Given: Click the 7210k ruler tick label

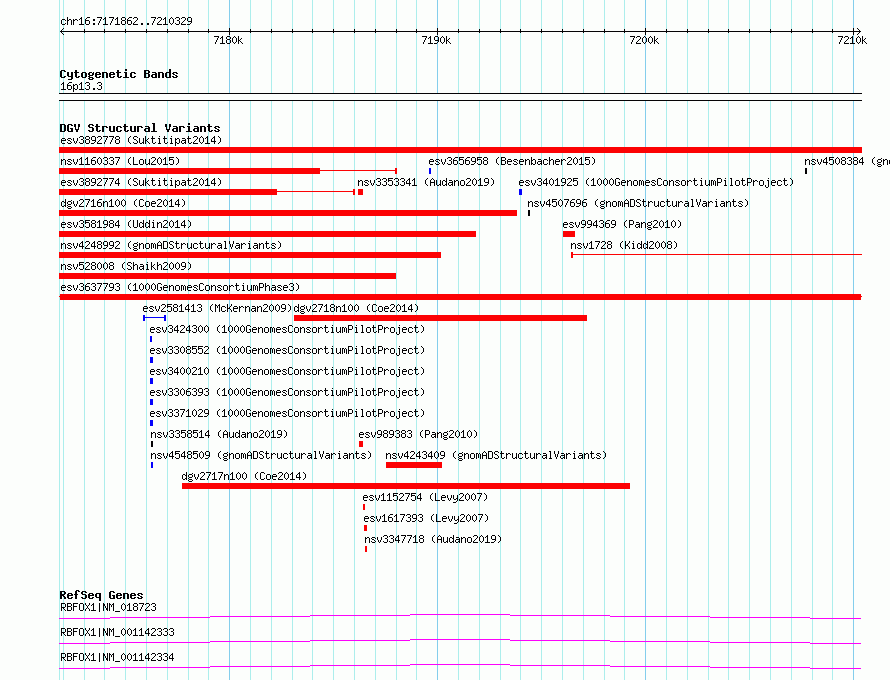Looking at the screenshot, I should tap(852, 40).
